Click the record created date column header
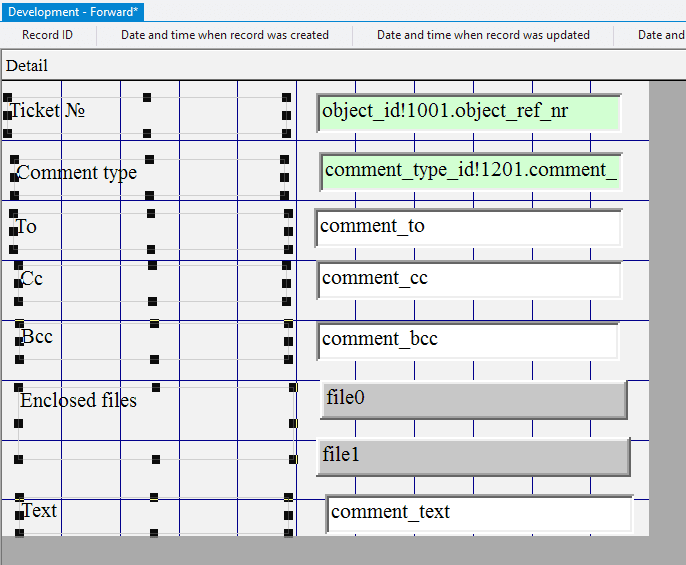Viewport: 686px width, 565px height. (225, 35)
